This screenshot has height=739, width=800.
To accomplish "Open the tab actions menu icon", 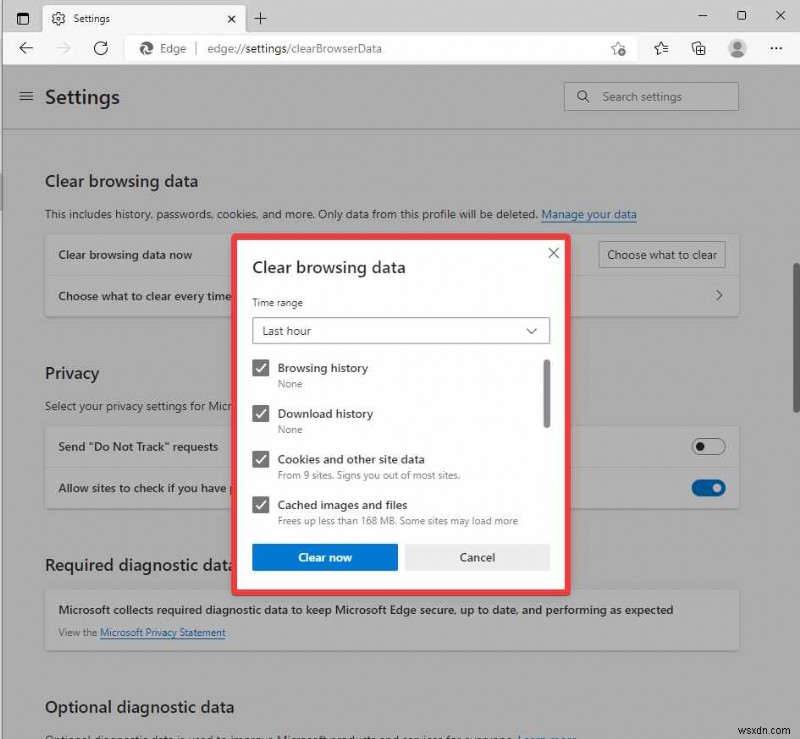I will [x=23, y=18].
